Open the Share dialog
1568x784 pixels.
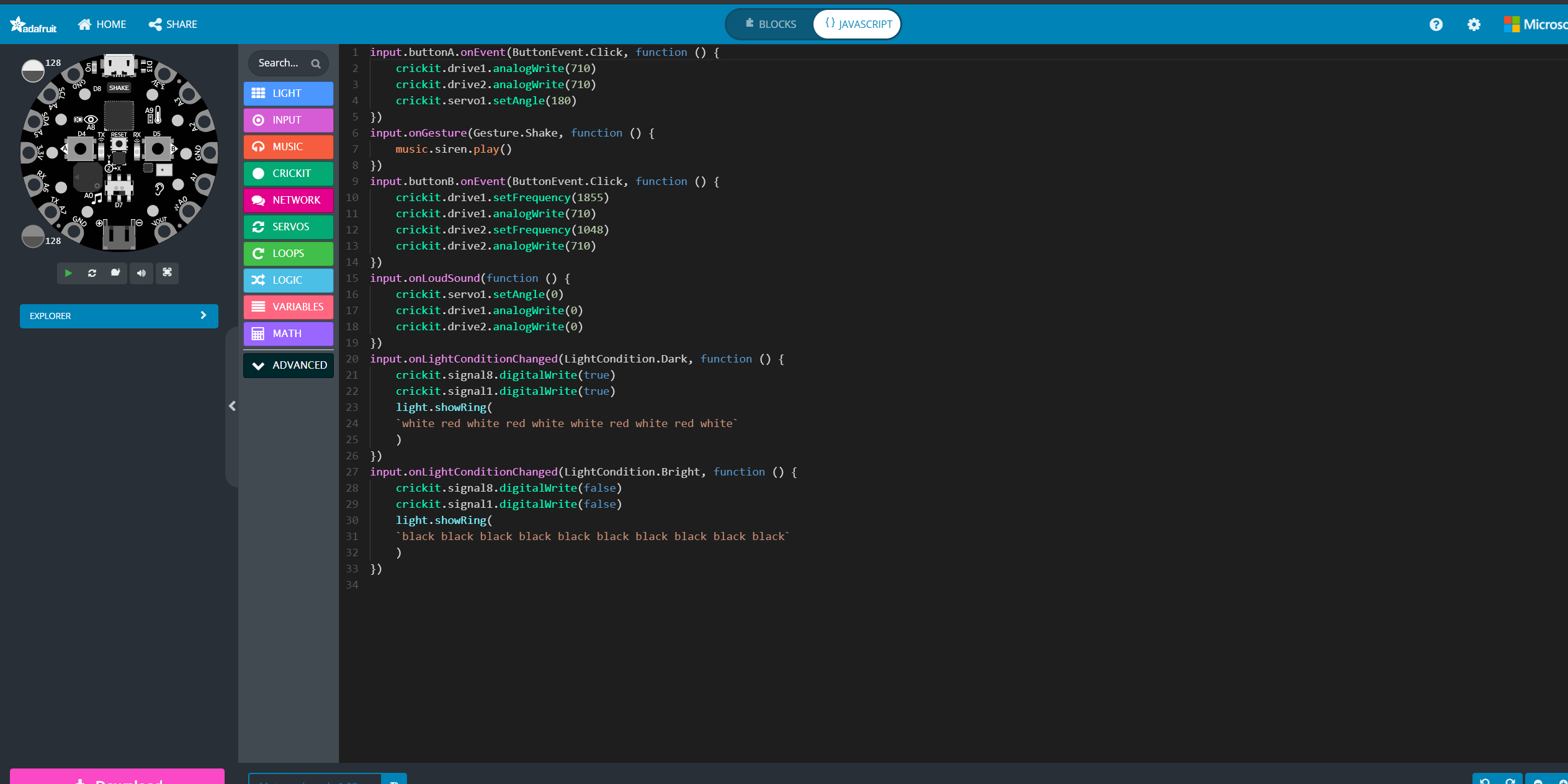[173, 24]
